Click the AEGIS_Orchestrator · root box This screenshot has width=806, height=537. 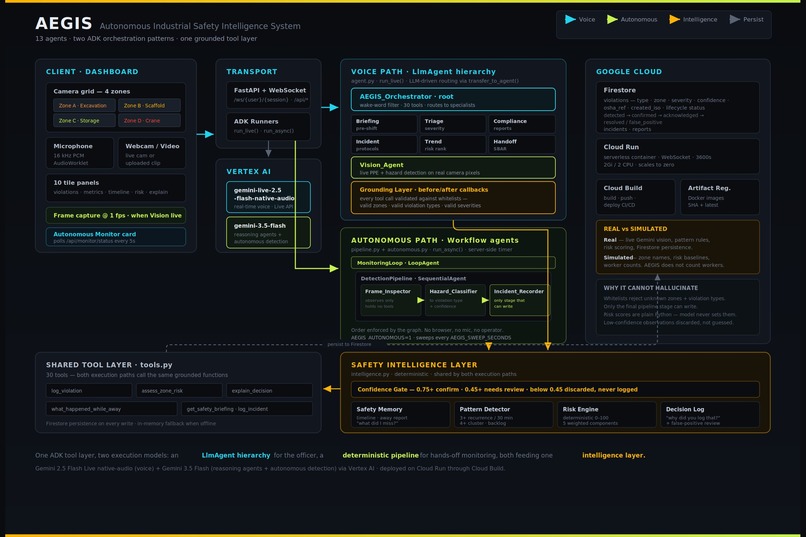453,99
